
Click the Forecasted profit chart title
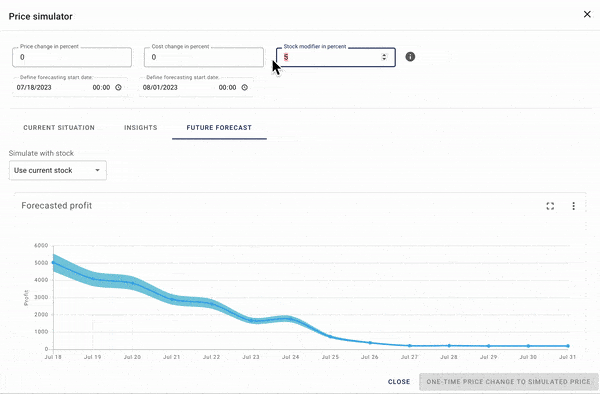[57, 206]
